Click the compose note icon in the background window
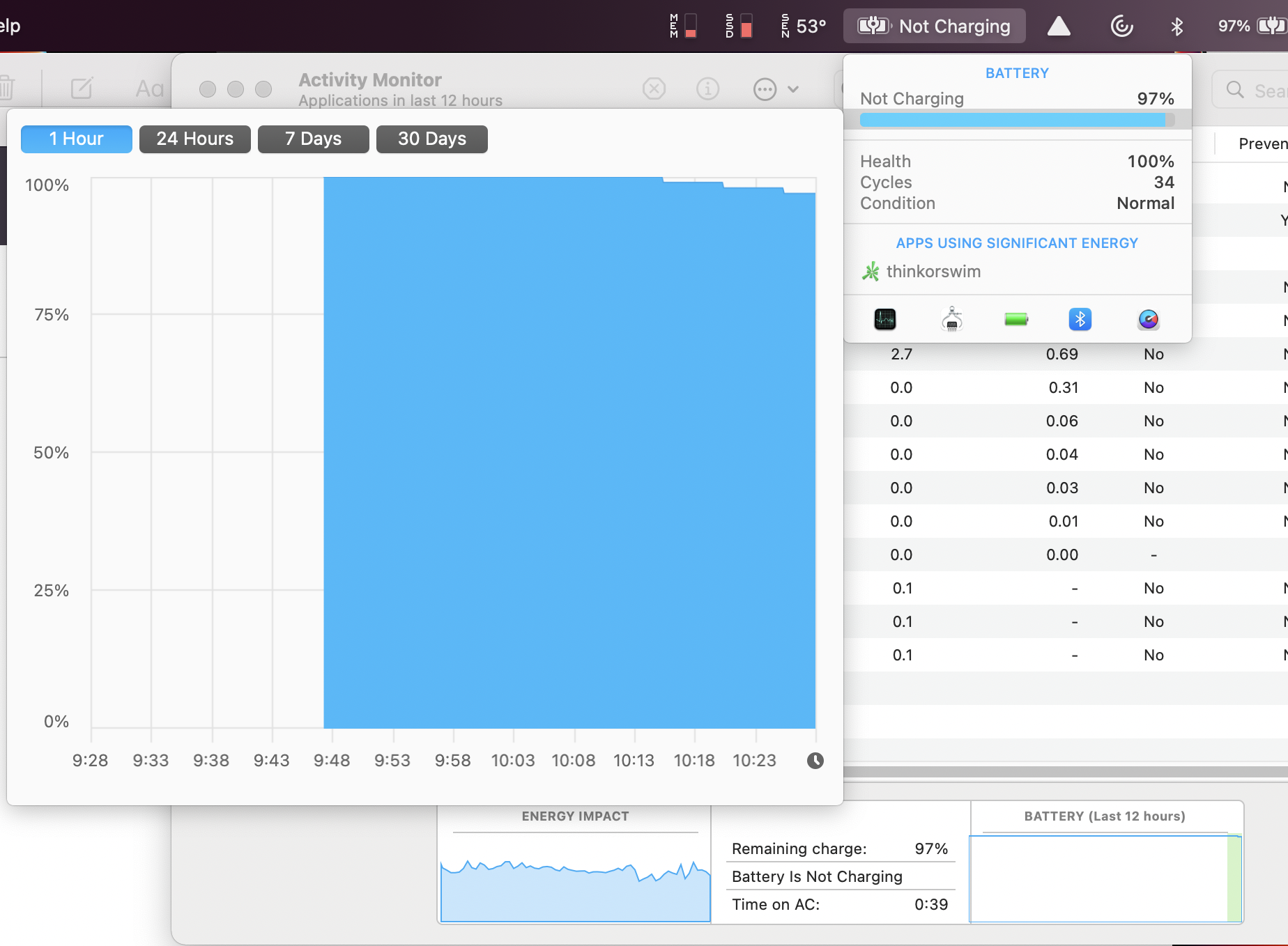Viewport: 1288px width, 946px height. [x=82, y=88]
